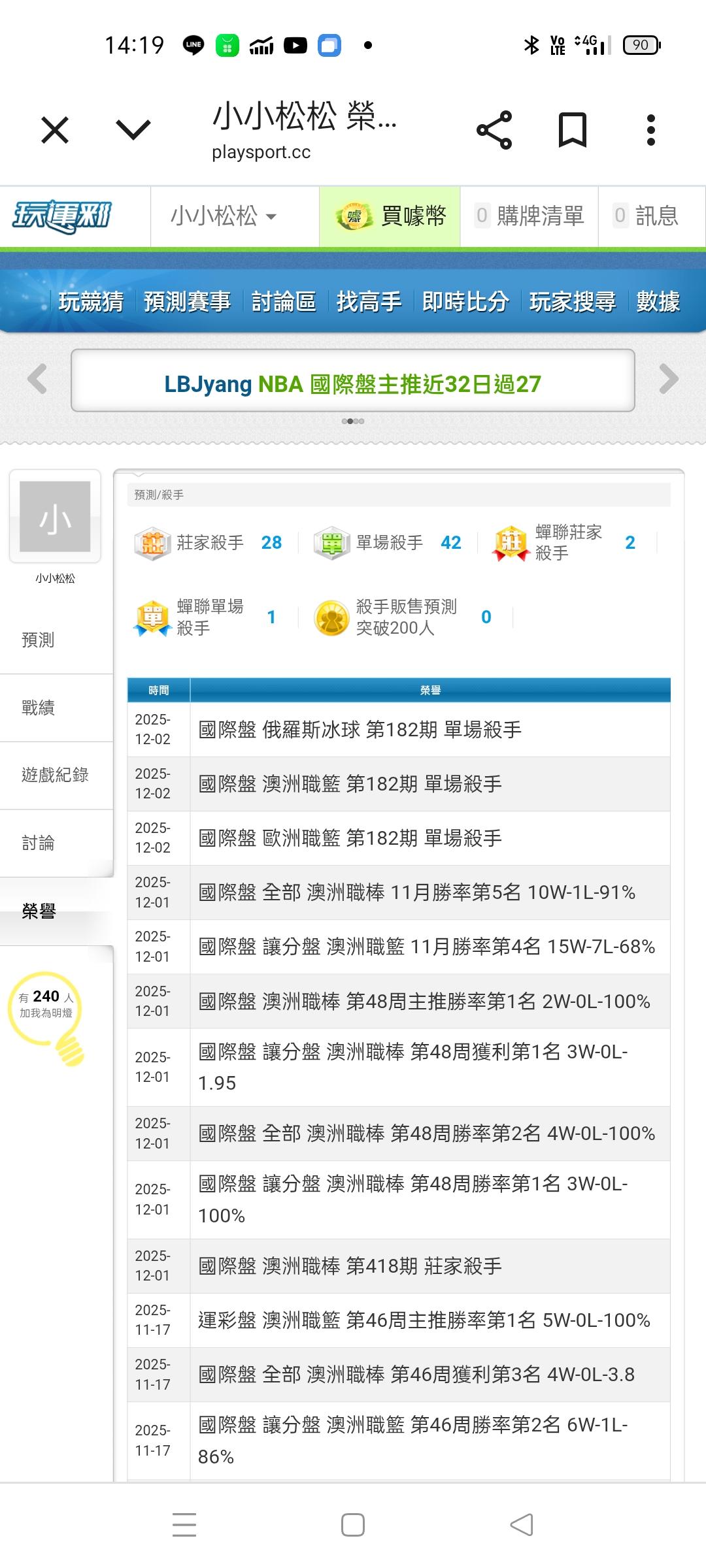This screenshot has height=1568, width=706.
Task: Go to 預測賽事 in the nav bar
Action: click(x=187, y=302)
